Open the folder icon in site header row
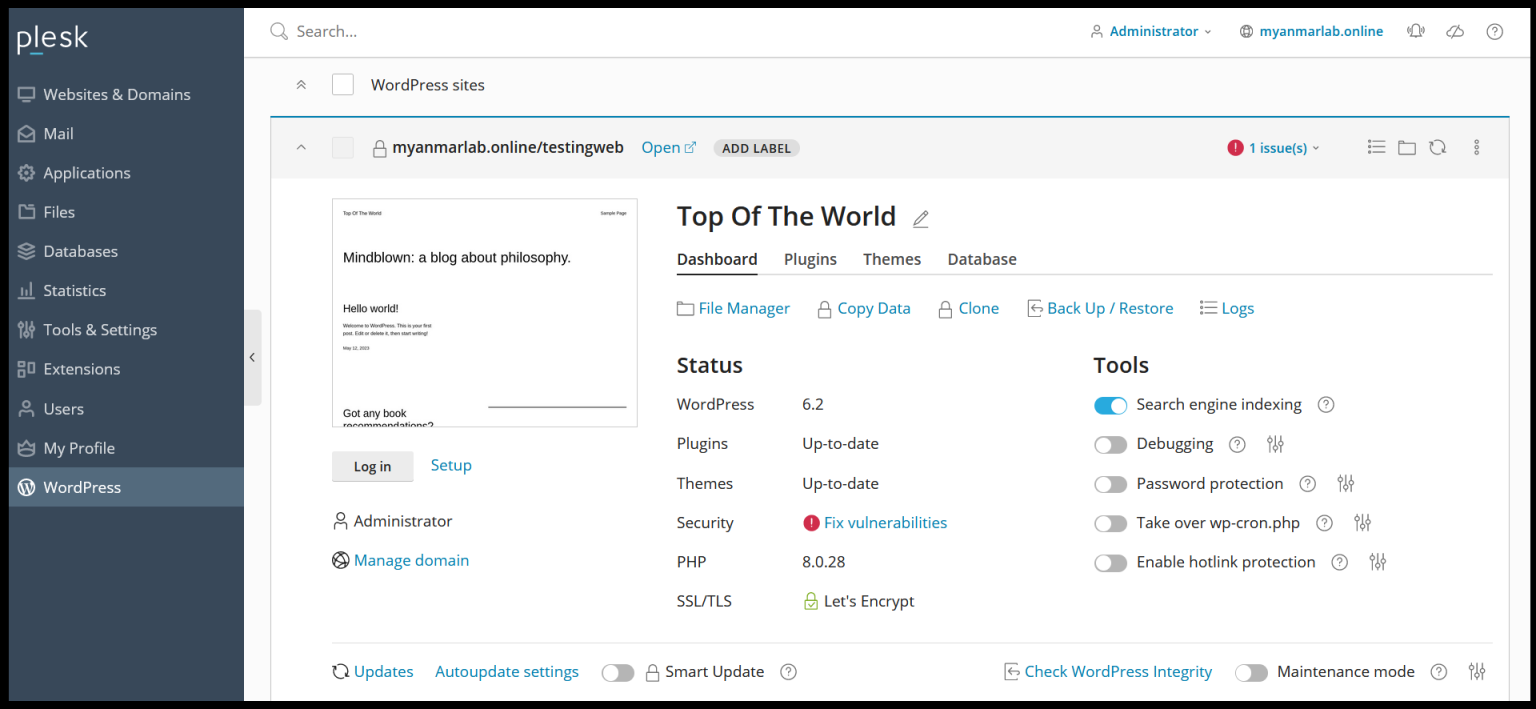The image size is (1536, 709). 1407,147
